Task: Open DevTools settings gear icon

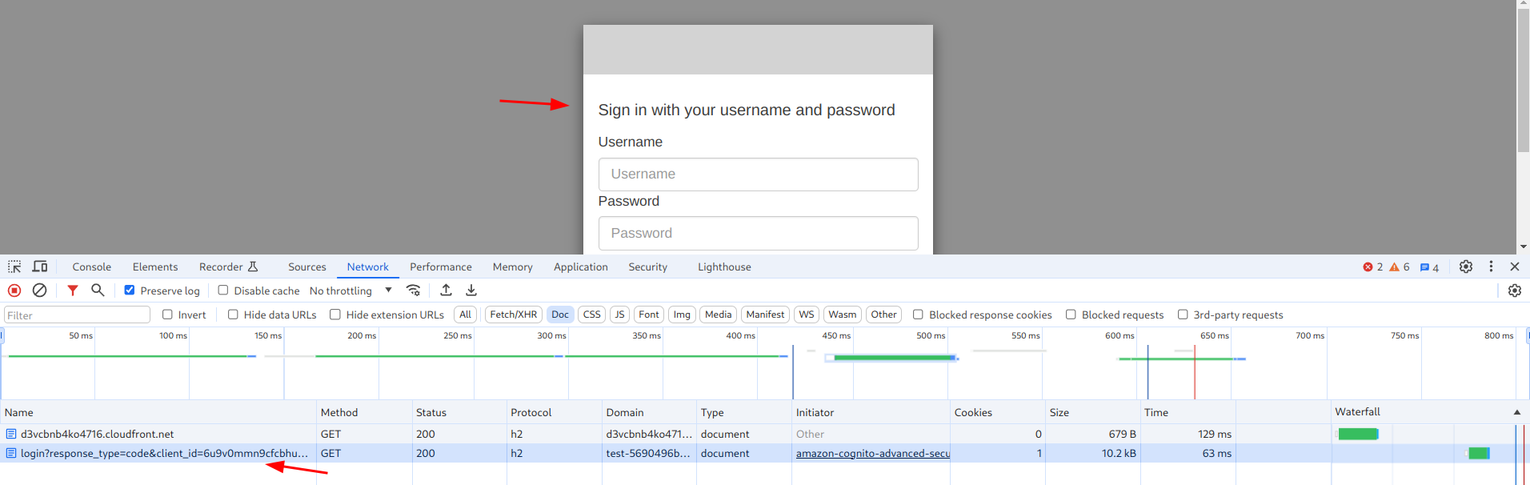Action: [x=1466, y=267]
